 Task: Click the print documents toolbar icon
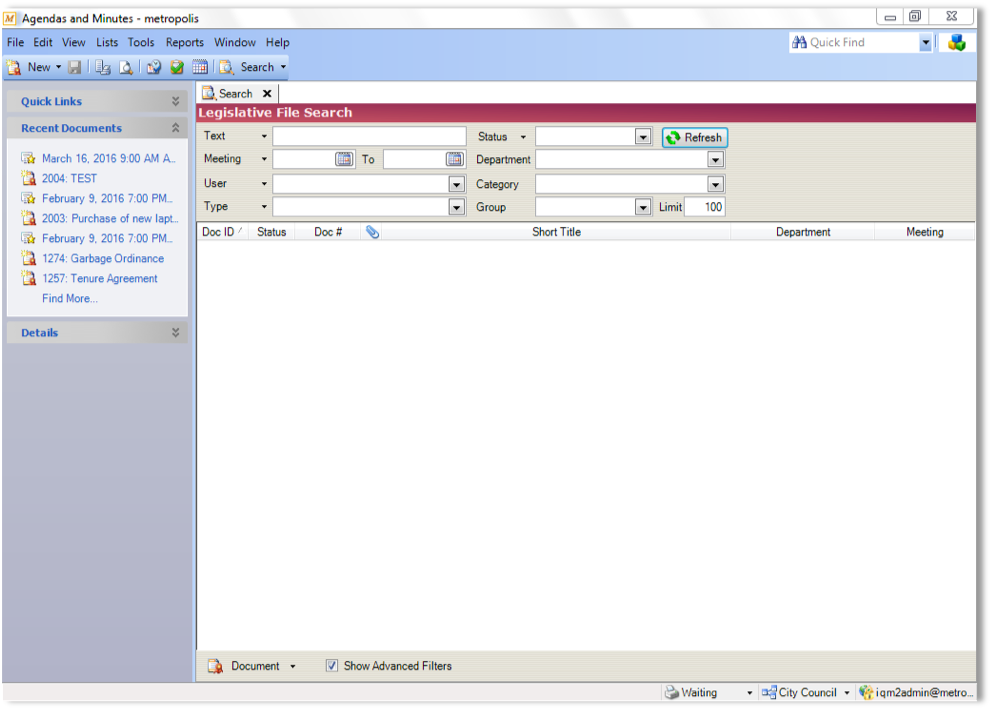[x=102, y=67]
